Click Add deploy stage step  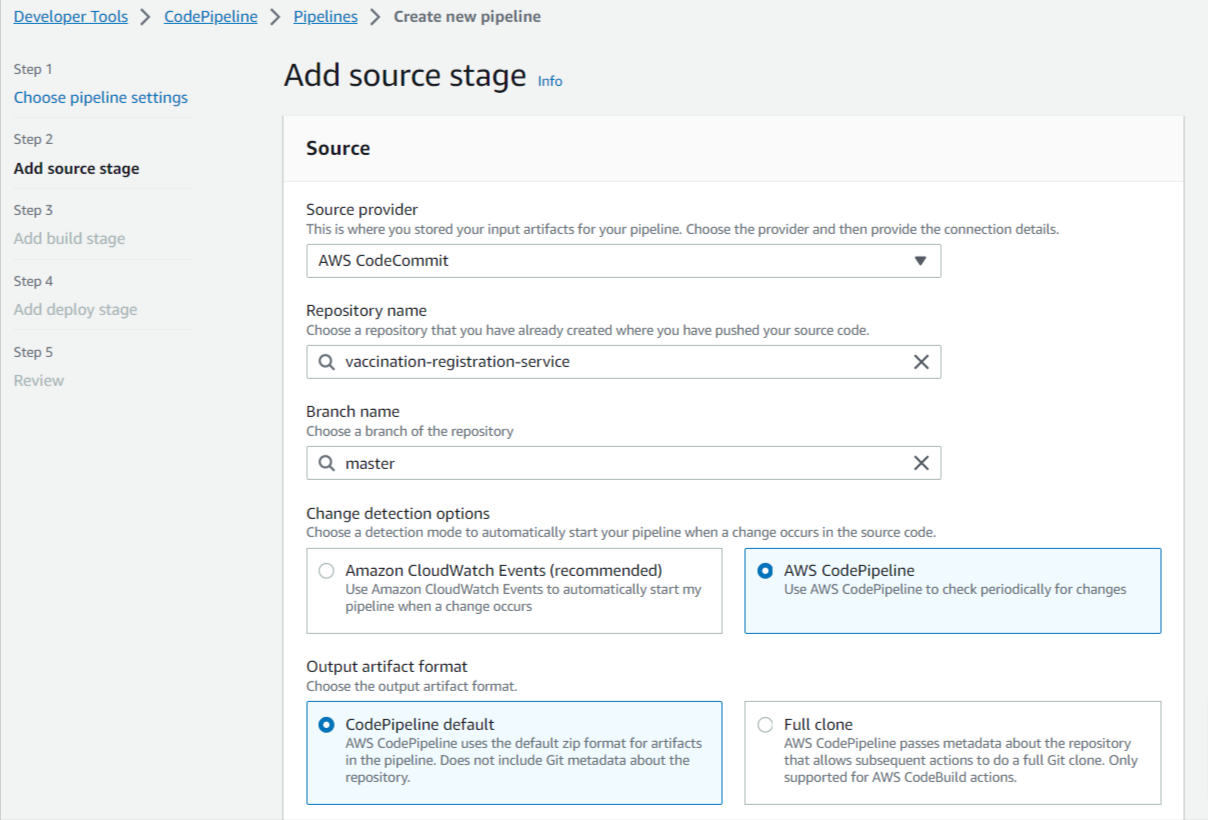76,310
